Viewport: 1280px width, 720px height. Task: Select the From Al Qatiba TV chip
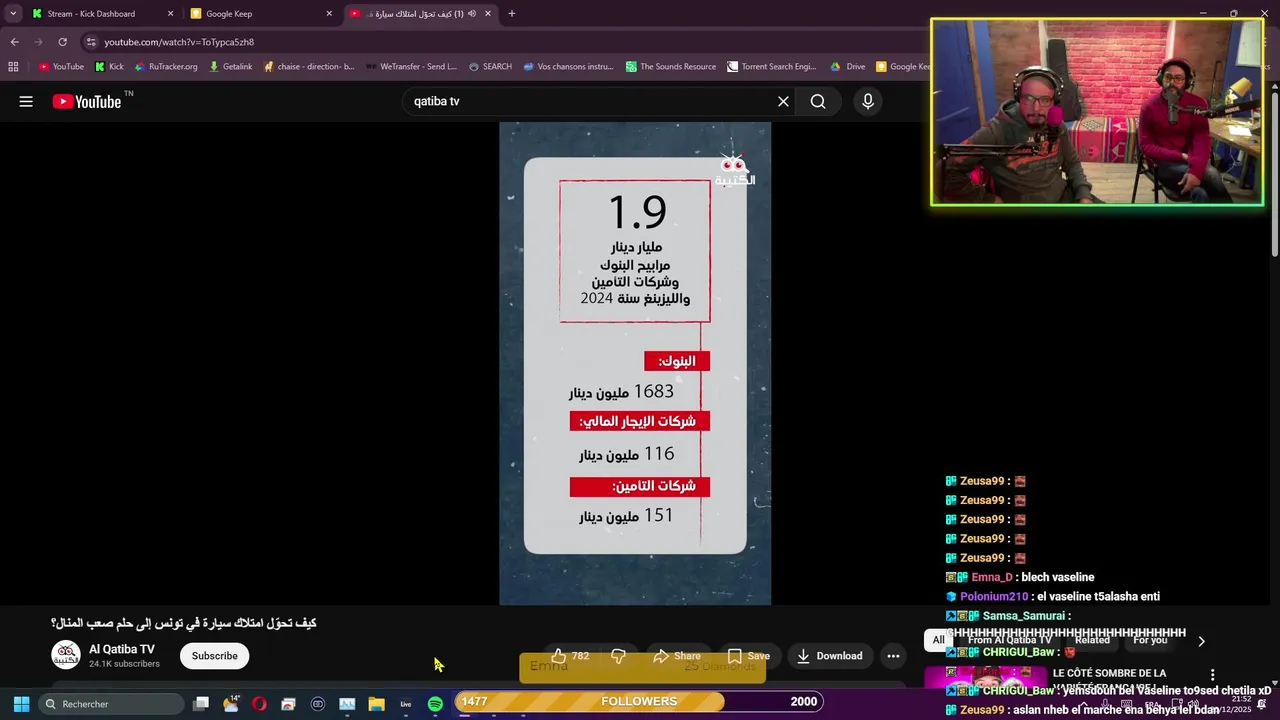1009,640
